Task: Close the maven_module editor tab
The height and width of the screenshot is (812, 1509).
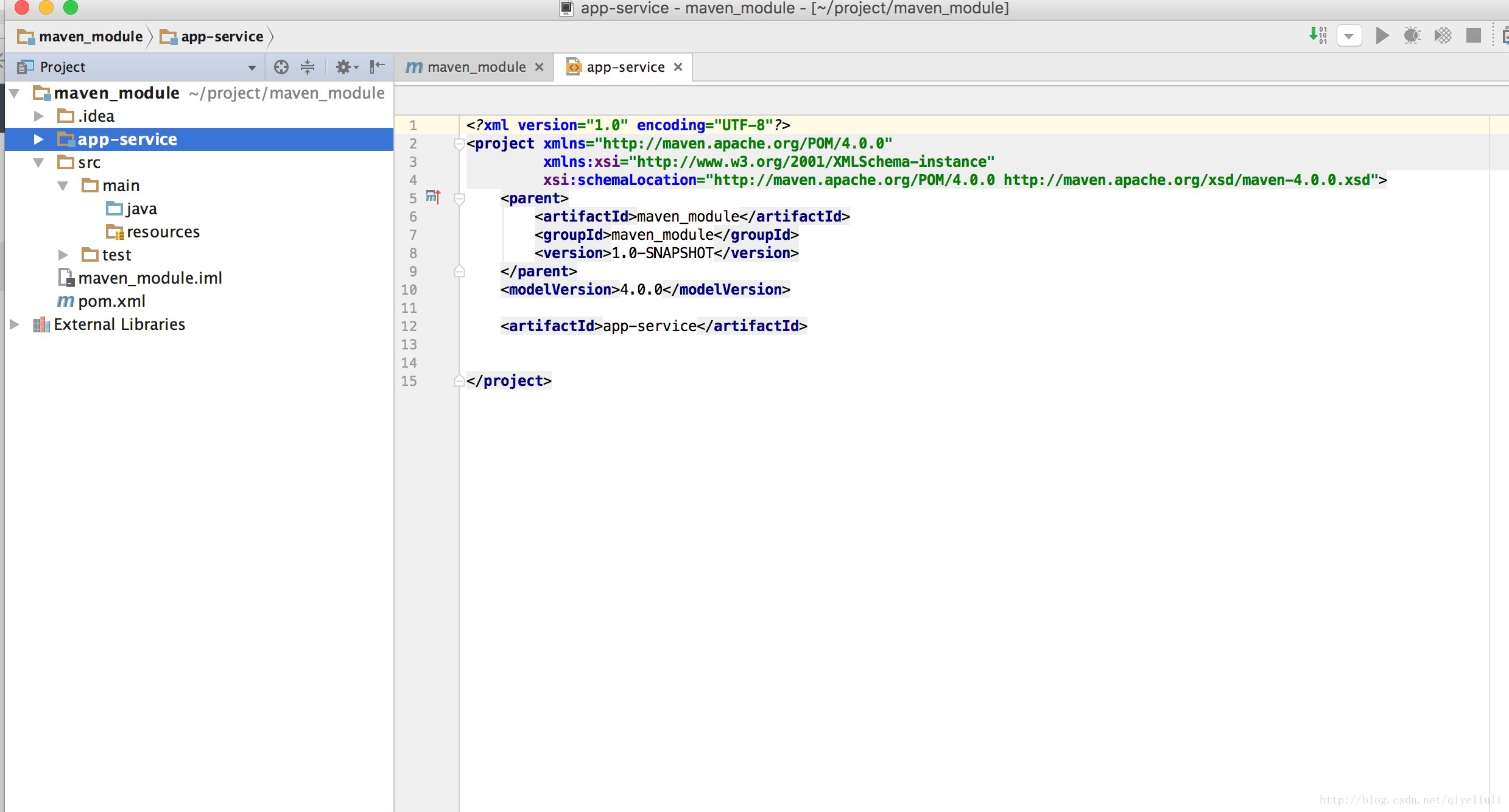Action: click(539, 67)
